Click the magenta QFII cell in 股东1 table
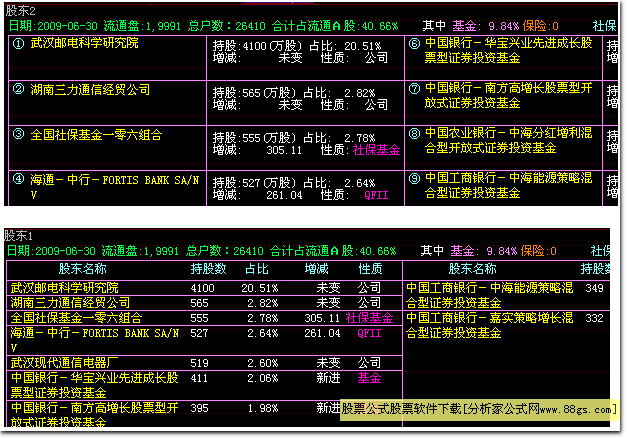The height and width of the screenshot is (438, 627). point(369,333)
